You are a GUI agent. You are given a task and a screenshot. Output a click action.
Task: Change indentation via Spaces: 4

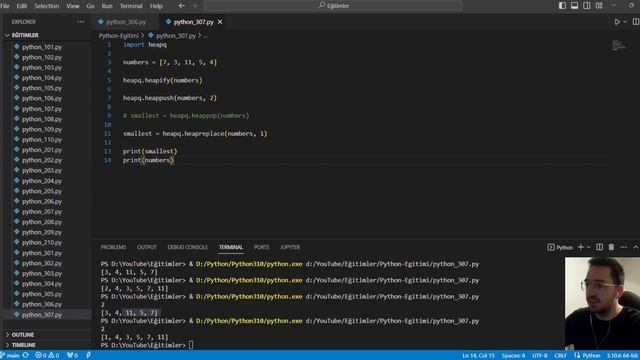click(x=513, y=356)
